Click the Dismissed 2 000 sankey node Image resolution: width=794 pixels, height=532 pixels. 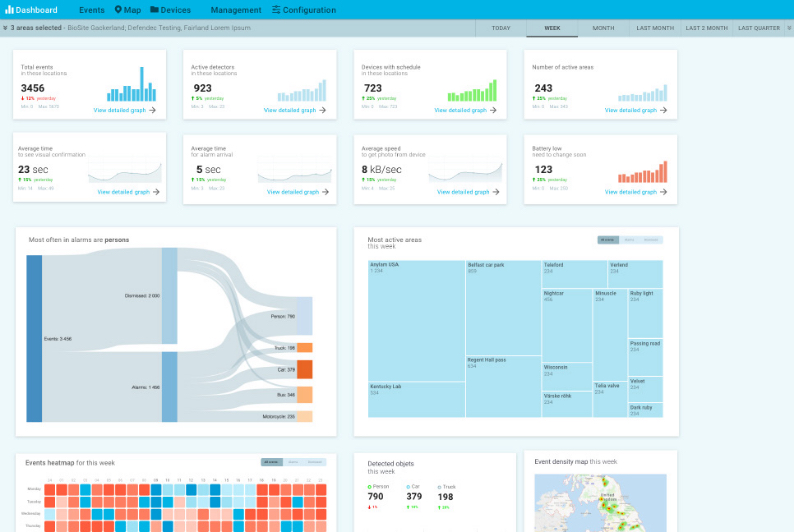[170, 296]
